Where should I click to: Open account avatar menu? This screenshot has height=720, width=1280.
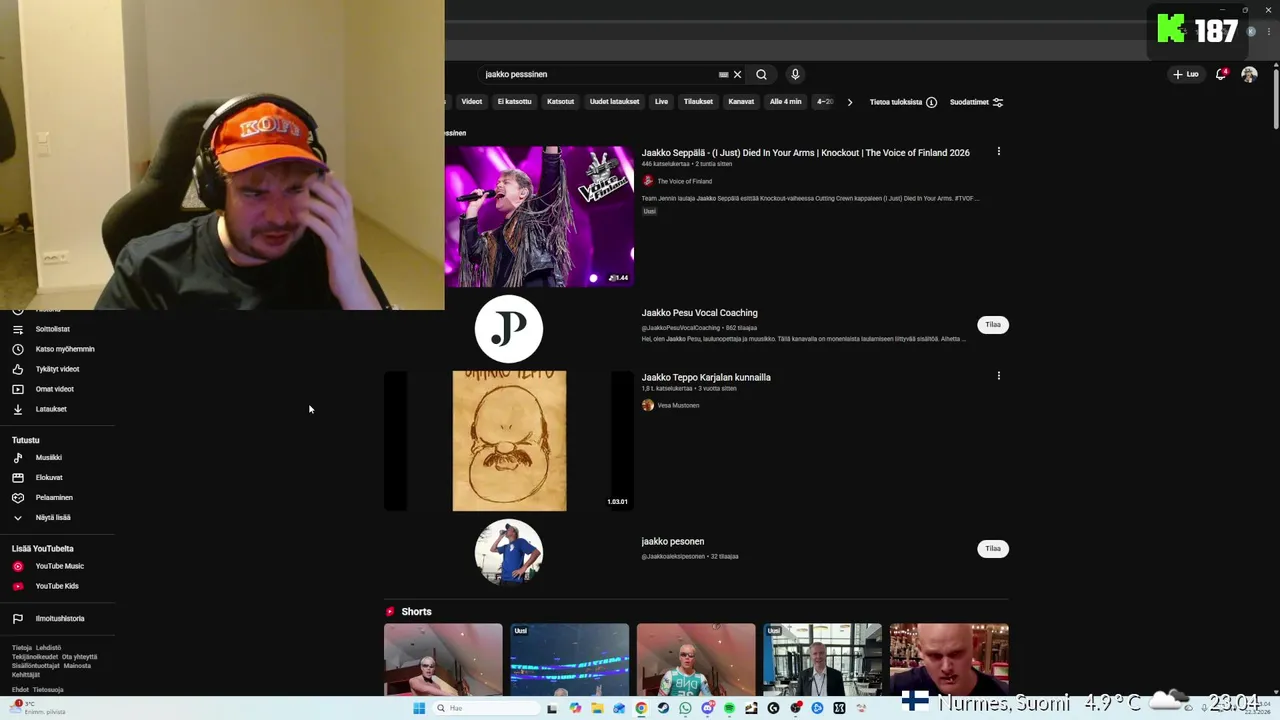pos(1249,74)
